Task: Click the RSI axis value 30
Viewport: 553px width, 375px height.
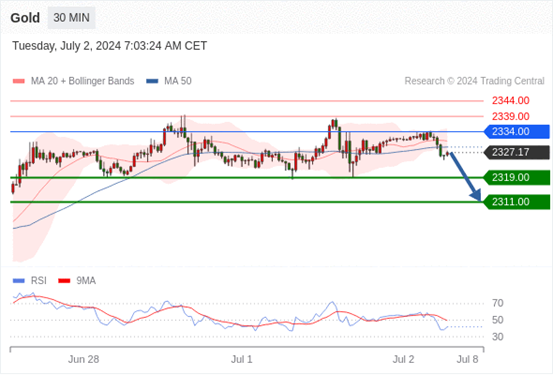Action: click(498, 337)
